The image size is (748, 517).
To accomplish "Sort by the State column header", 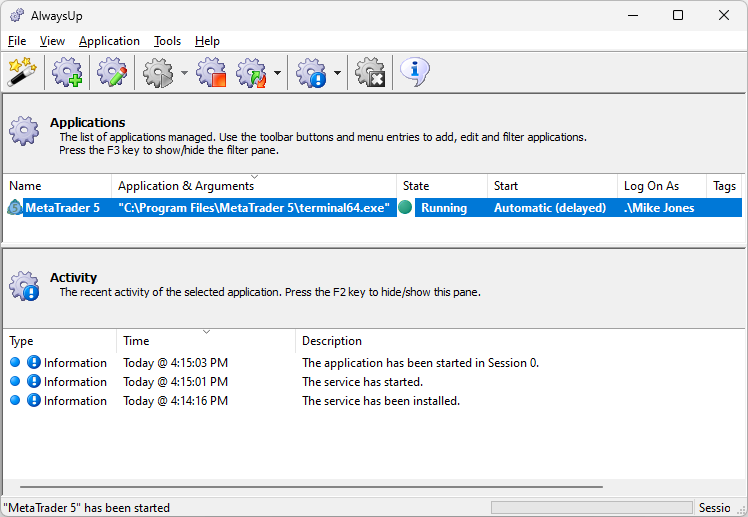I will (442, 186).
